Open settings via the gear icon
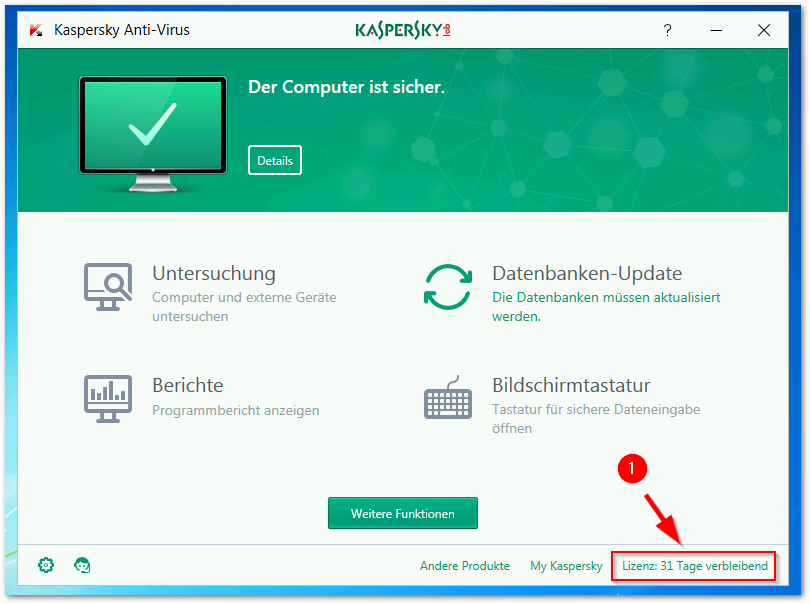 pos(46,565)
